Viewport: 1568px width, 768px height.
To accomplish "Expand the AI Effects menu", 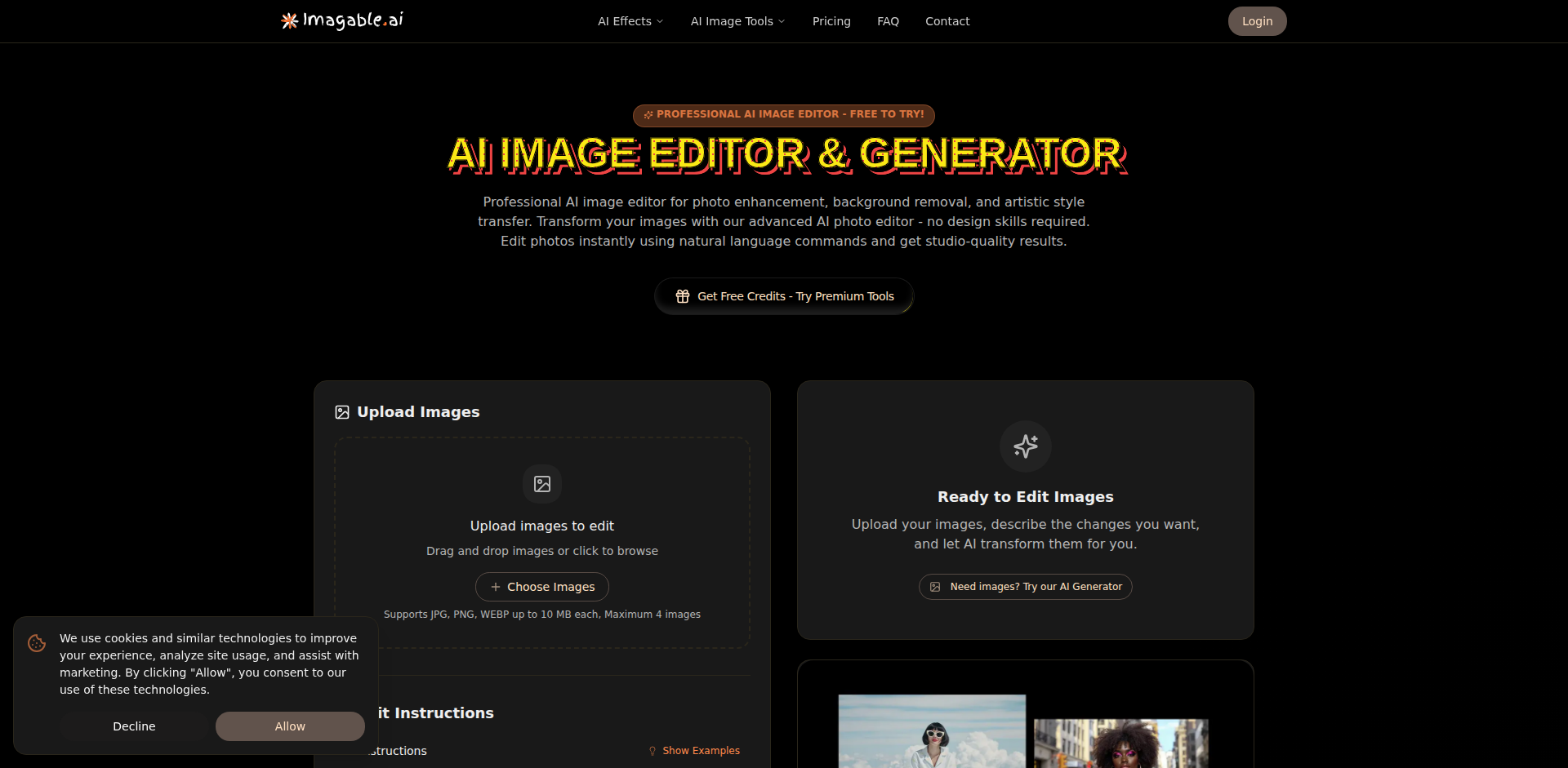I will (x=630, y=21).
